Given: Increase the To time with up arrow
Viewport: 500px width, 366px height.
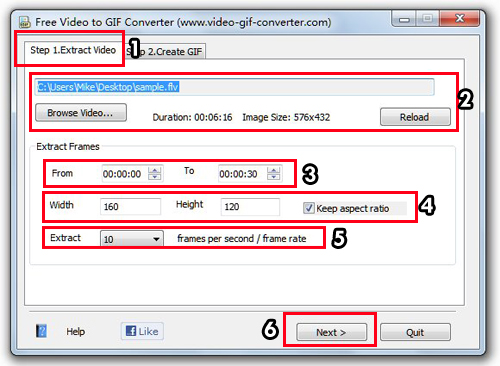Looking at the screenshot, I should click(273, 170).
